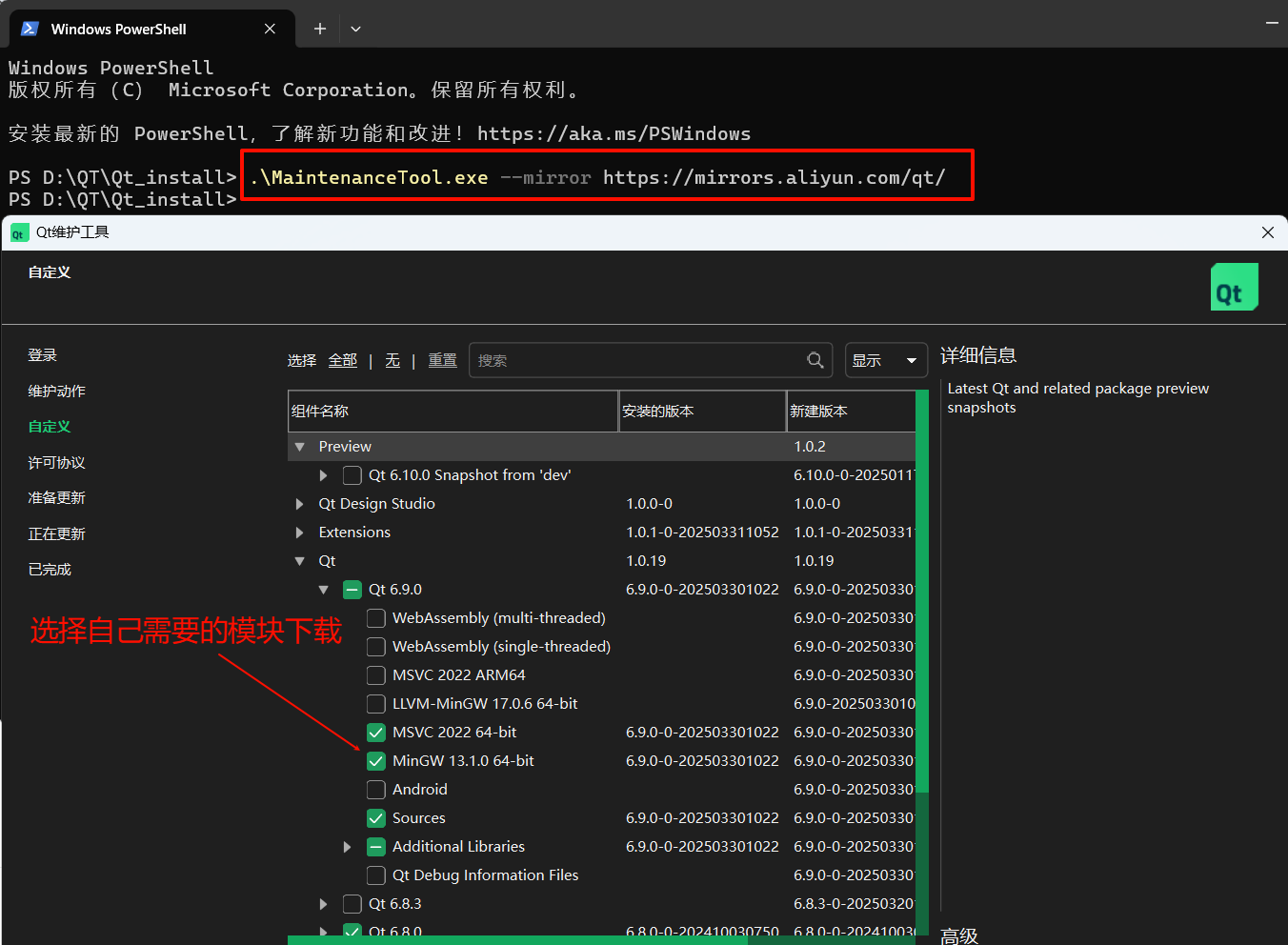Select the 许可协议 step in sidebar
This screenshot has height=945, width=1288.
coord(56,463)
